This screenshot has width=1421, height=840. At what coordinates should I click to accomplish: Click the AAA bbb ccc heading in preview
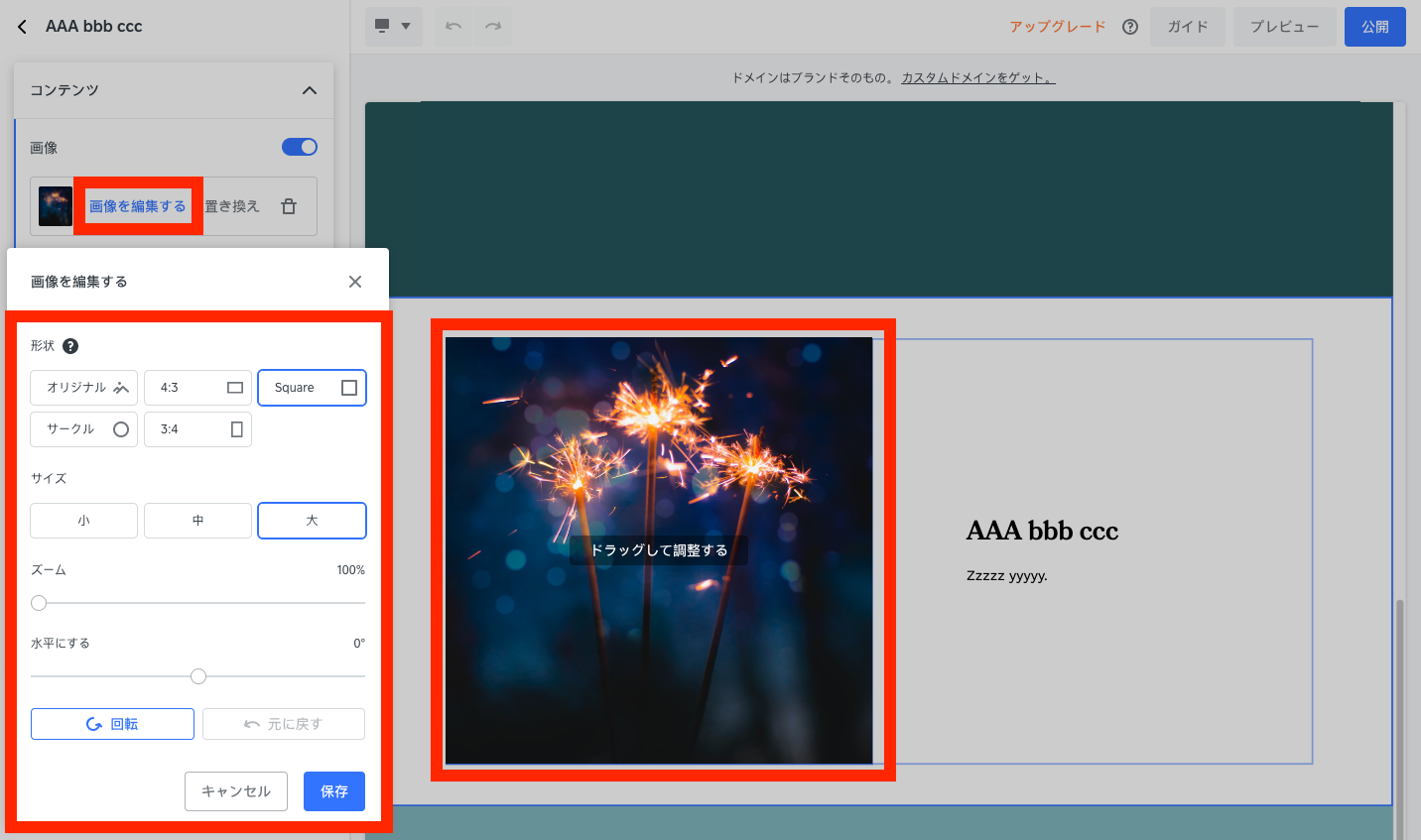tap(1042, 531)
